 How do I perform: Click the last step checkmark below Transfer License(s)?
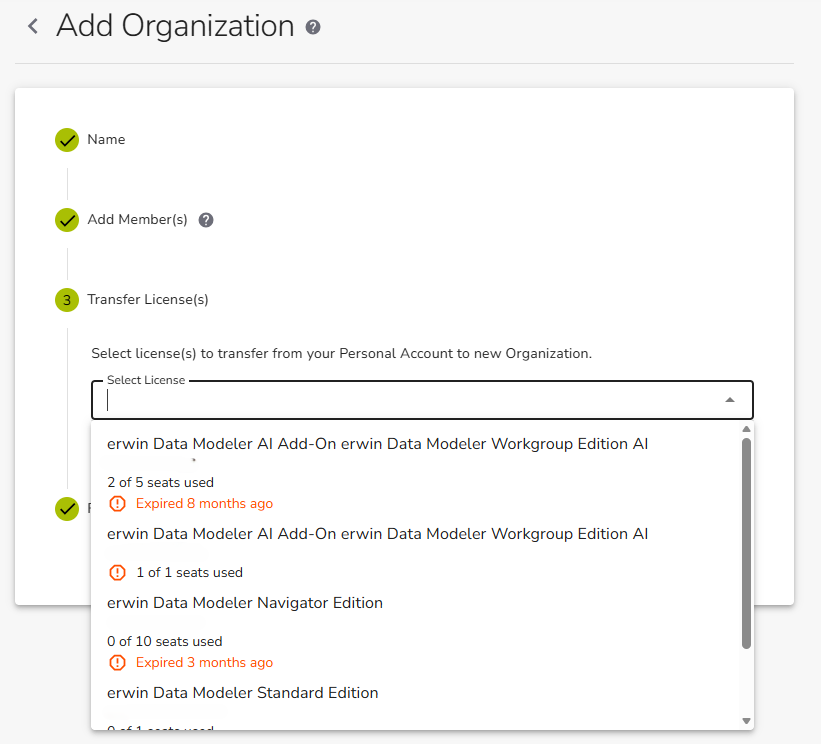click(x=67, y=509)
